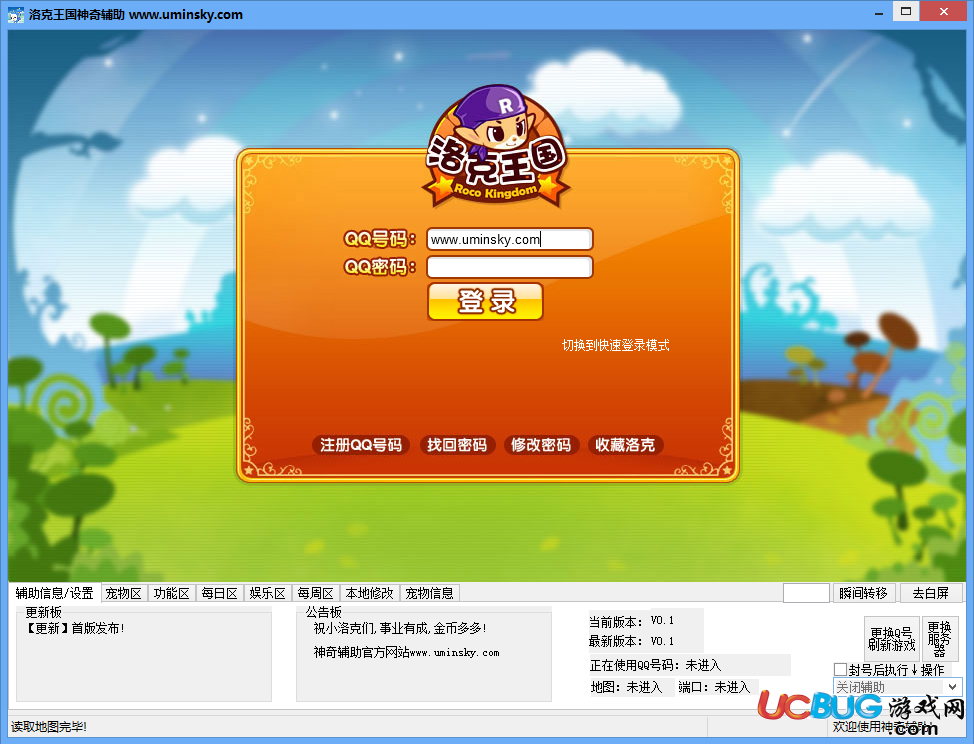This screenshot has height=744, width=974.
Task: Close the 洛克王国神奇辅助 window
Action: [x=944, y=12]
